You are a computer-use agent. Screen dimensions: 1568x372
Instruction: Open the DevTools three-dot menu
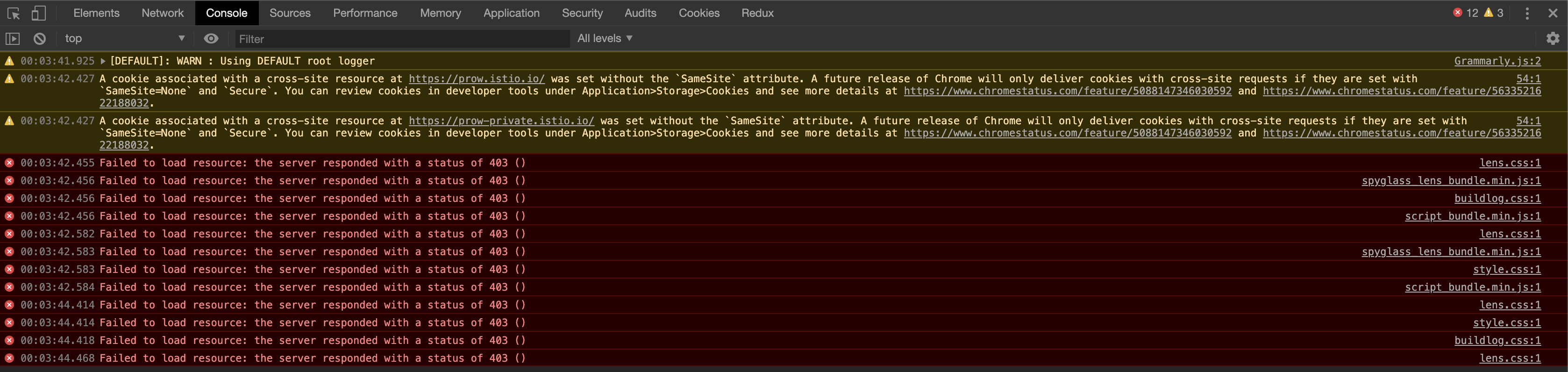(x=1526, y=13)
